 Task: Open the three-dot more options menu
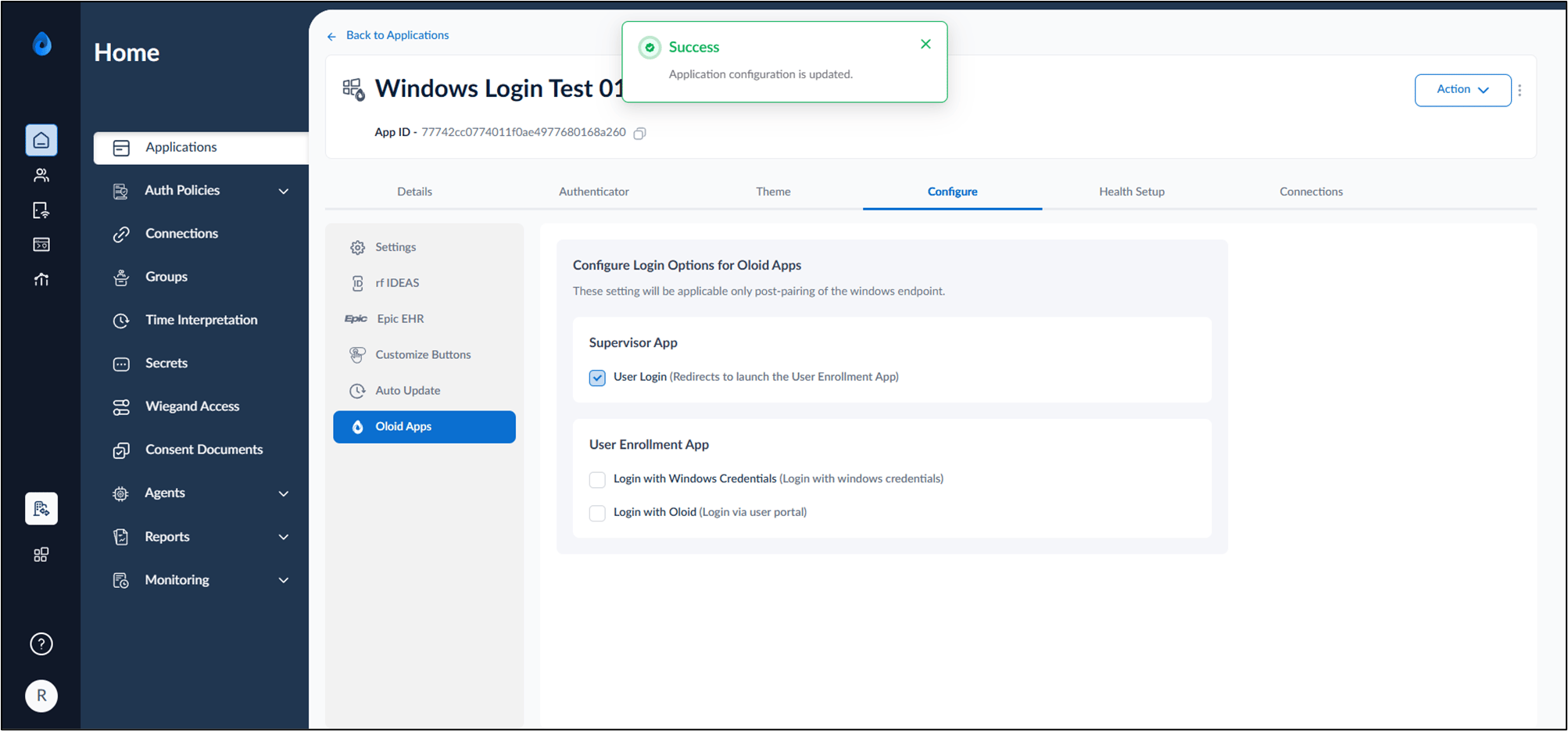click(1520, 90)
